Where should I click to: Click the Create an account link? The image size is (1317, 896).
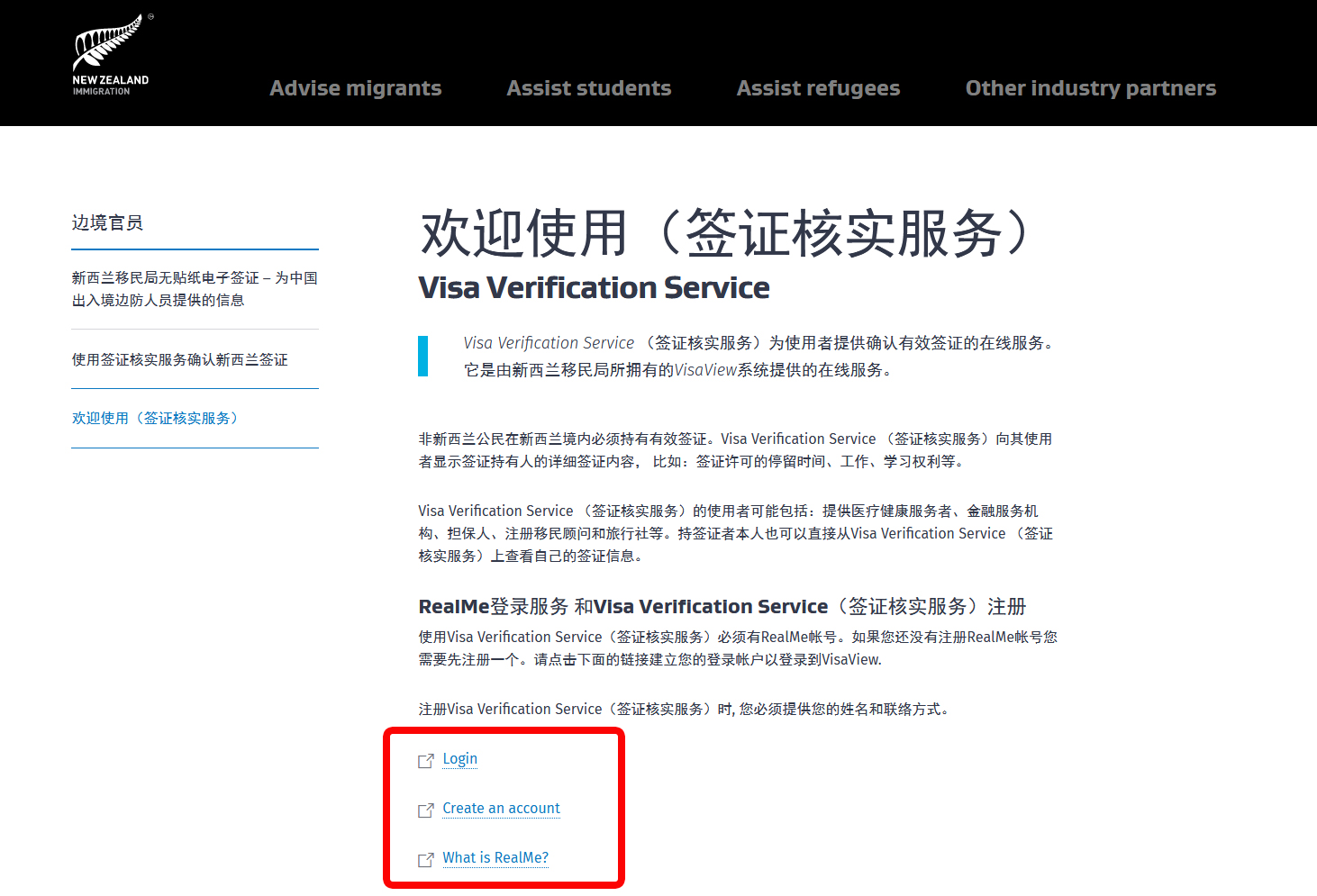coord(502,809)
